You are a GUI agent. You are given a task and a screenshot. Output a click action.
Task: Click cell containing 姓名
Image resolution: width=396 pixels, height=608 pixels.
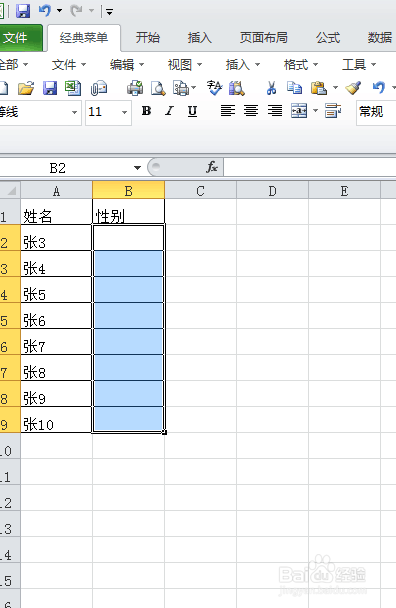click(56, 212)
